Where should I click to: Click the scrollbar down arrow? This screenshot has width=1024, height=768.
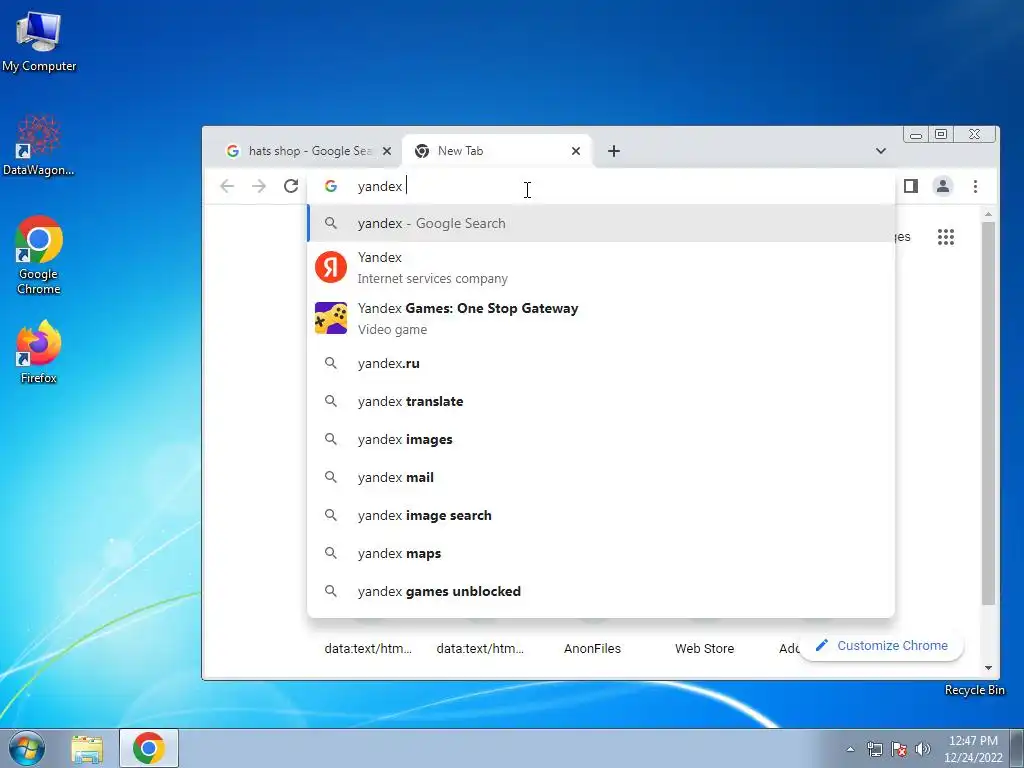pos(988,667)
